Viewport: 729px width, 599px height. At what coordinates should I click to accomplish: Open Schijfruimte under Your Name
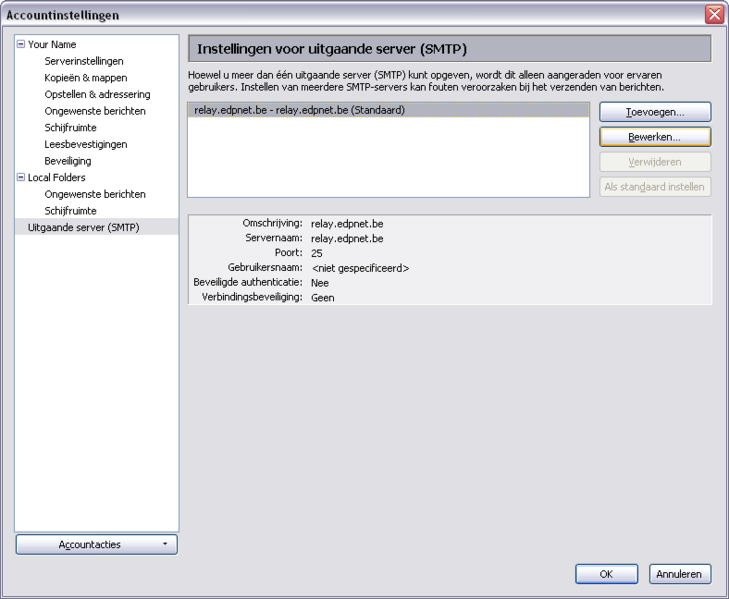click(70, 128)
